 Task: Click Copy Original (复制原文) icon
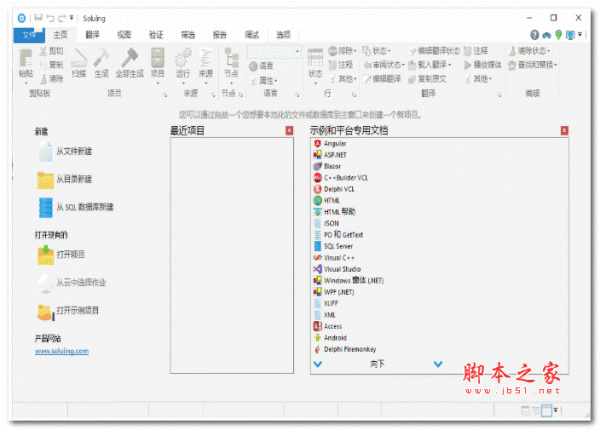(412, 79)
